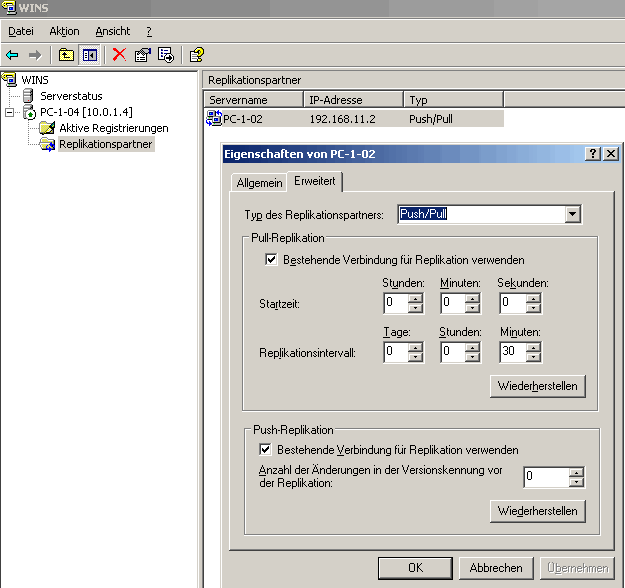Click the dialog's question mark help button
625x588 pixels.
point(593,153)
